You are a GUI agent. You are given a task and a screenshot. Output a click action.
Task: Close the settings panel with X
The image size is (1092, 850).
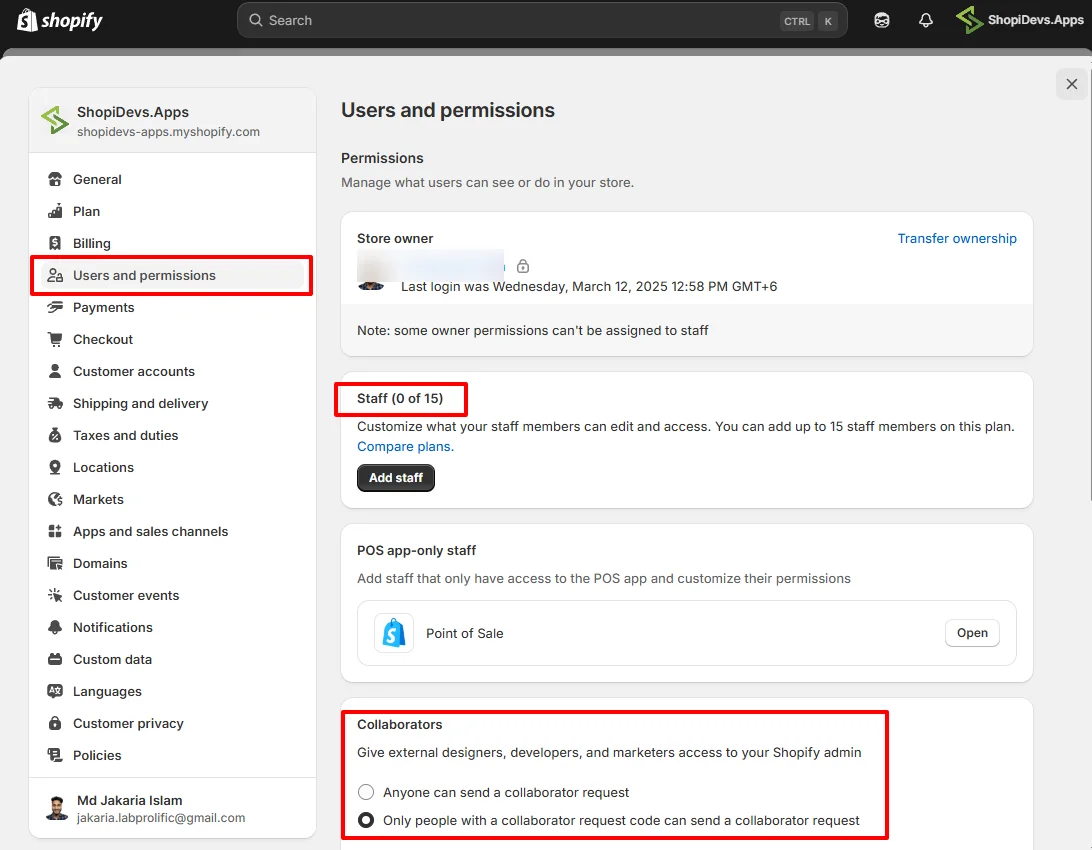[x=1072, y=84]
